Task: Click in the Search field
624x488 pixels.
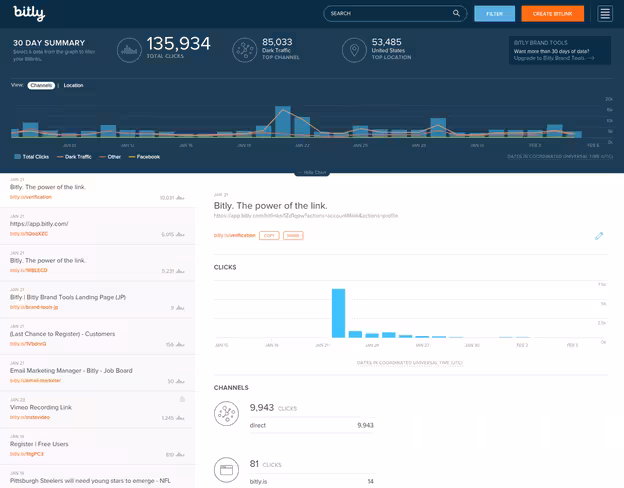Action: click(395, 14)
